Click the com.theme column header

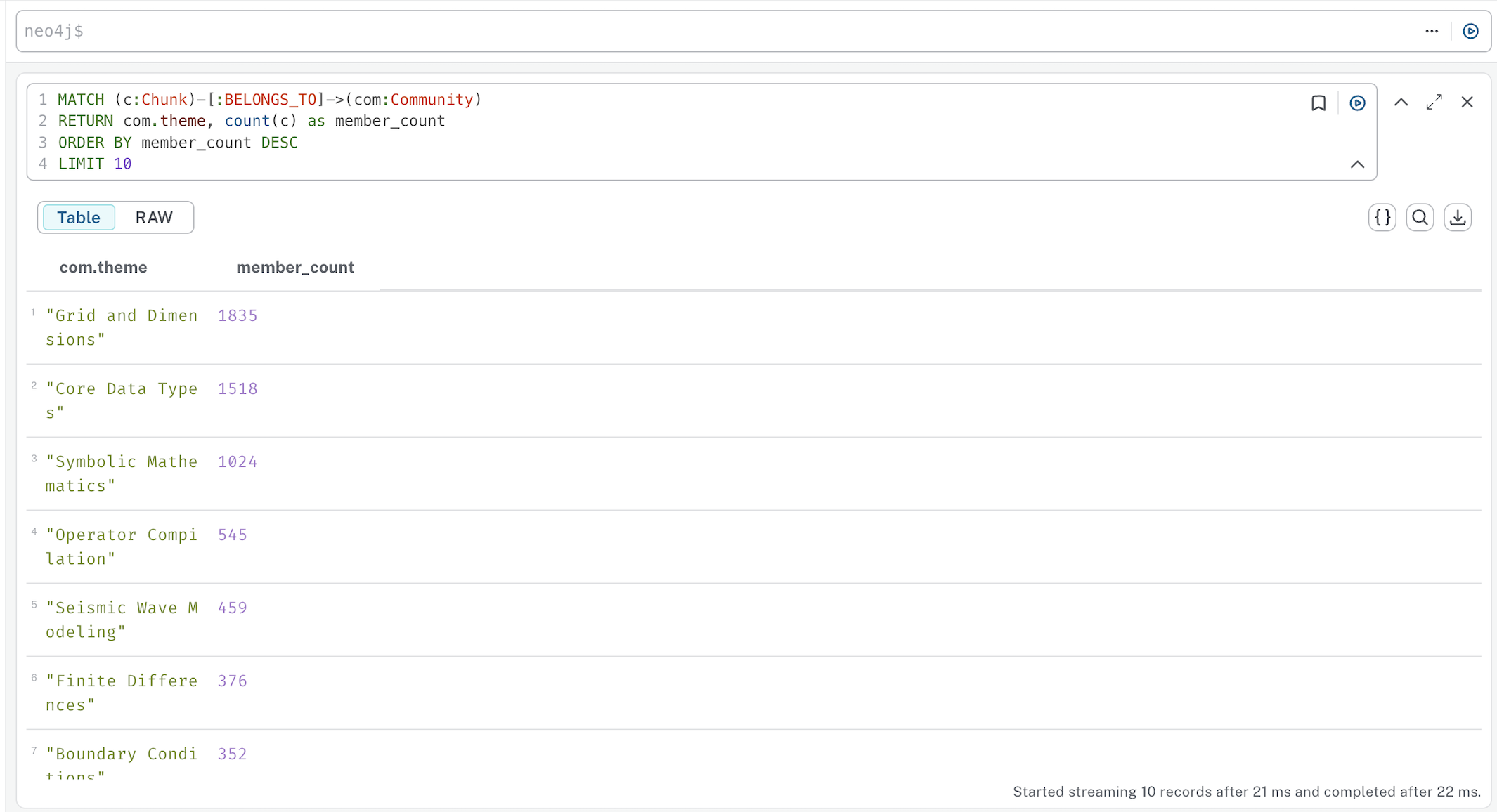tap(103, 268)
